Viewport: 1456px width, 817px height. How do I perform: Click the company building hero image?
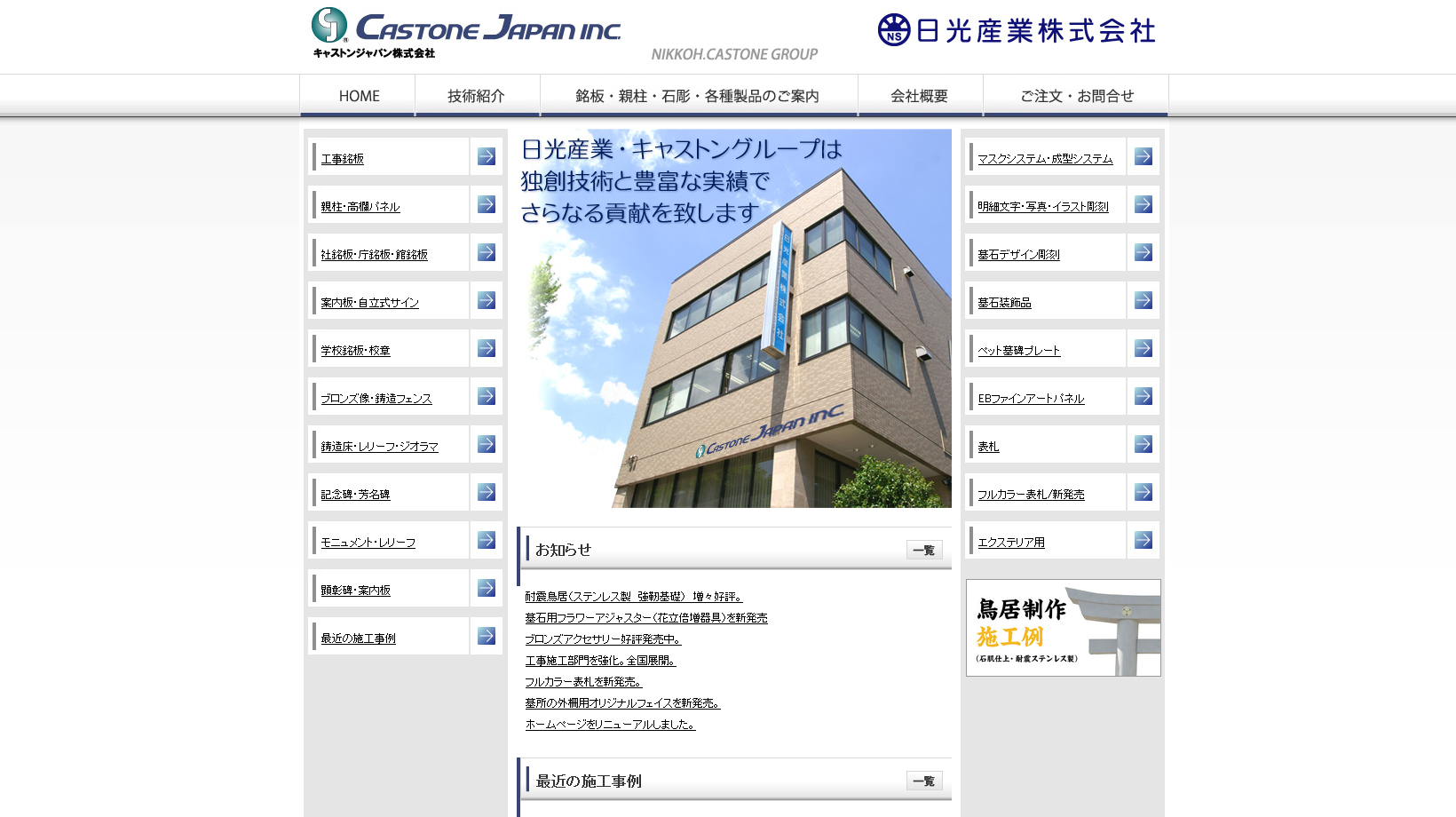pyautogui.click(x=734, y=319)
